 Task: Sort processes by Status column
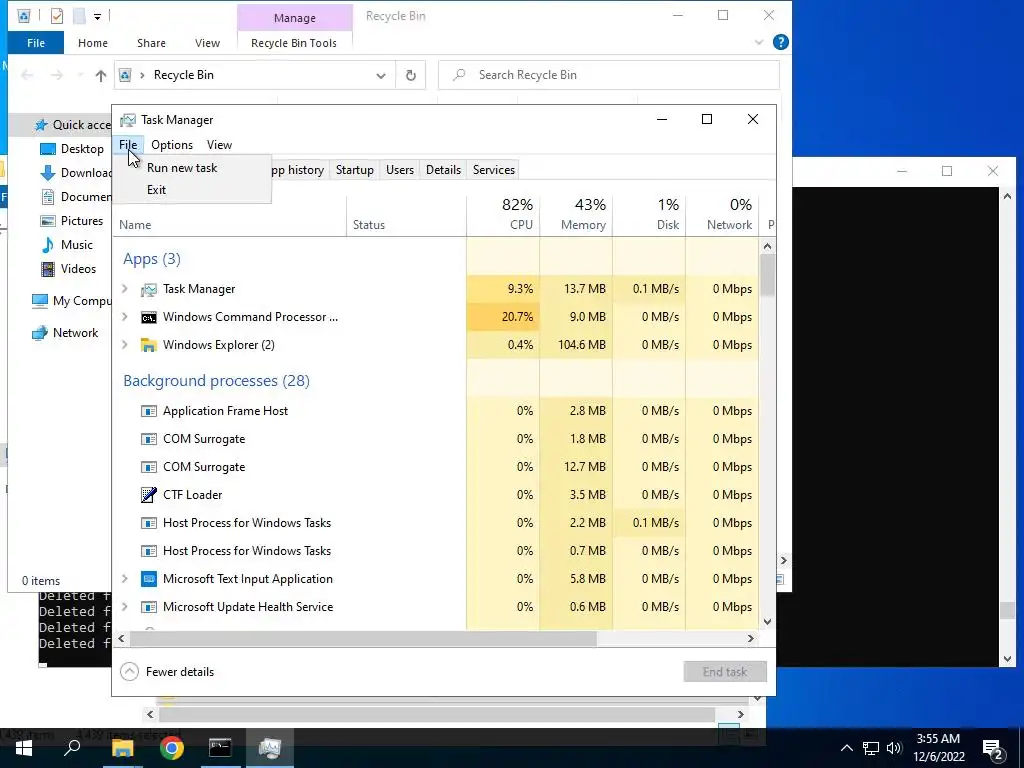tap(368, 225)
